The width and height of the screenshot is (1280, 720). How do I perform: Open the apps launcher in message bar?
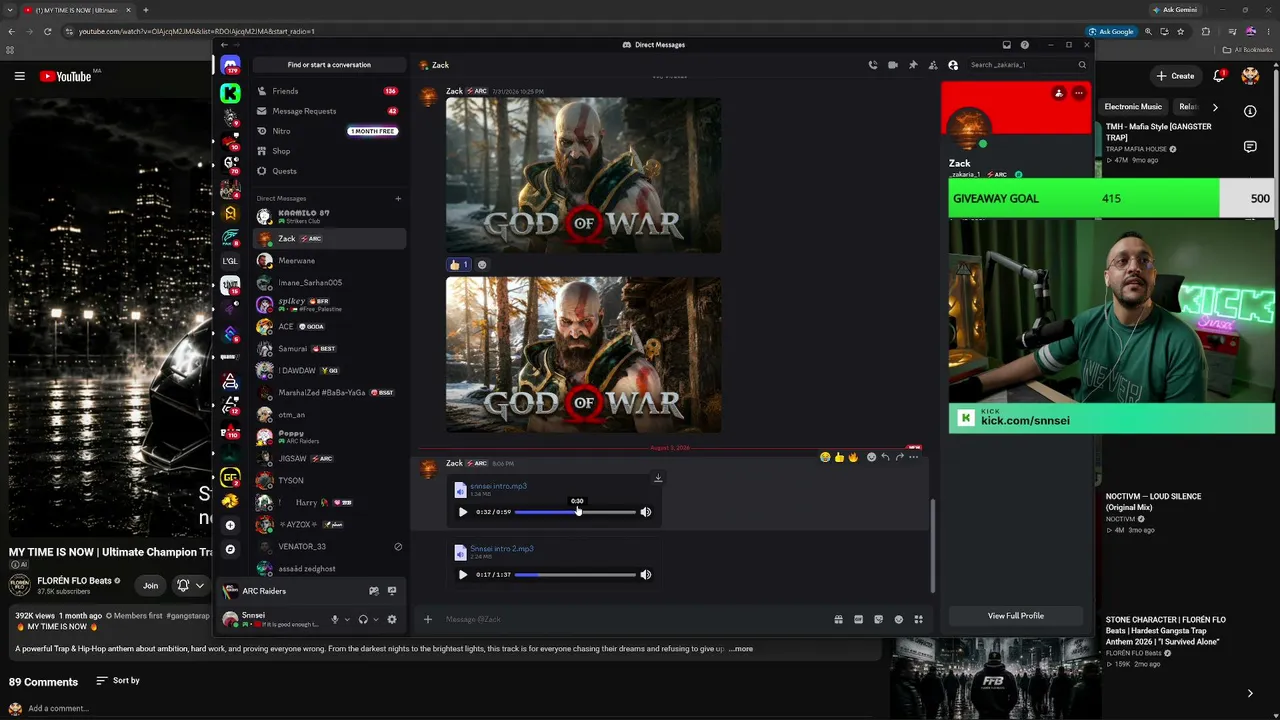pos(918,619)
